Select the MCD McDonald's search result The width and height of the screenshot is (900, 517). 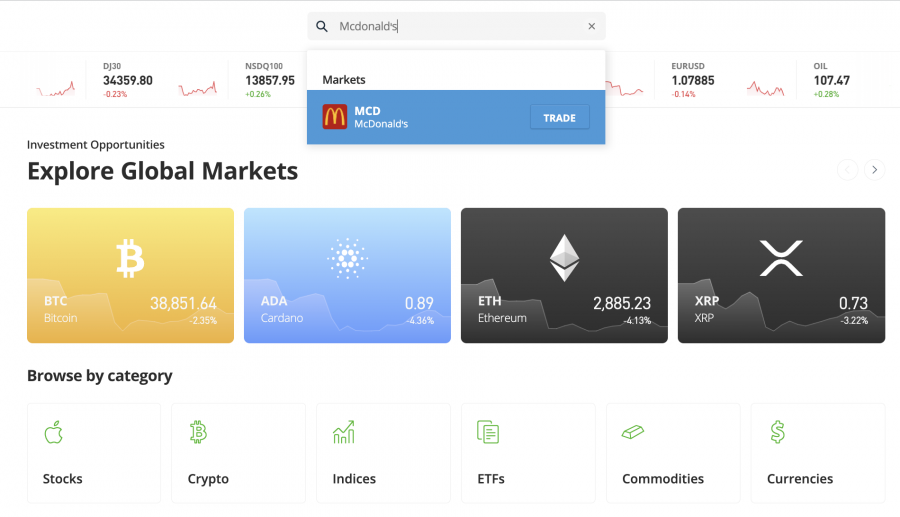coord(456,117)
